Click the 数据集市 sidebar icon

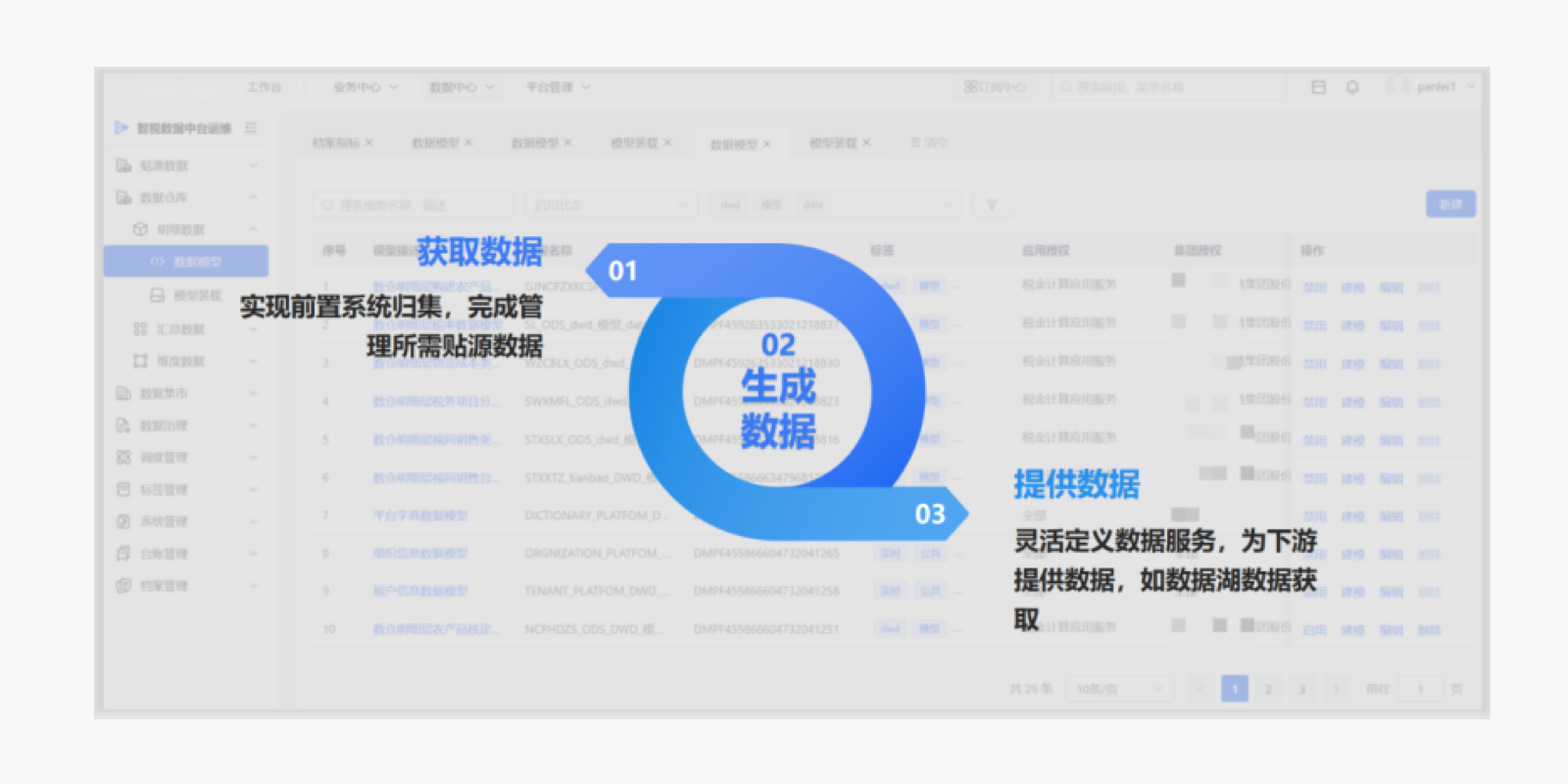point(123,393)
